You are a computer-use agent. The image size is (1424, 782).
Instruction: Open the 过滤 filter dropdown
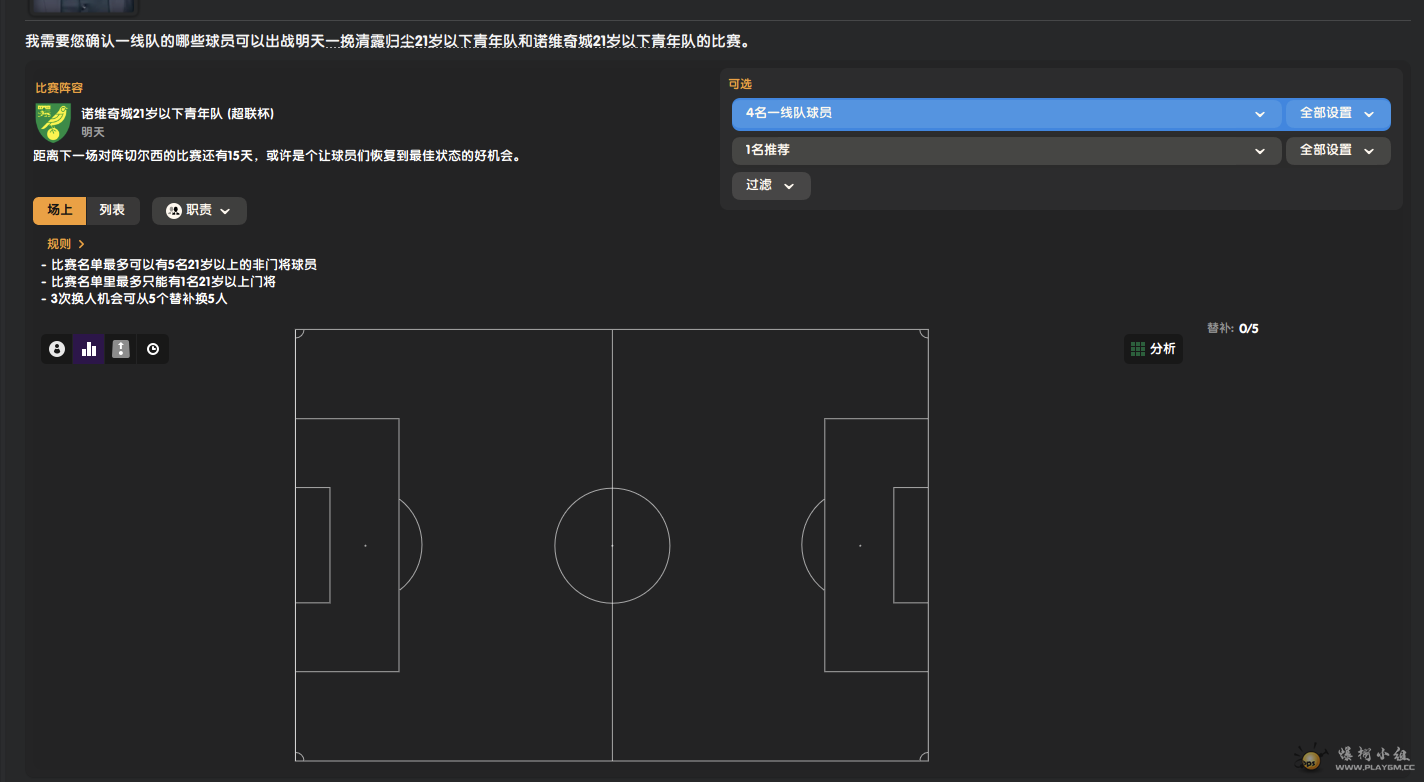(770, 186)
